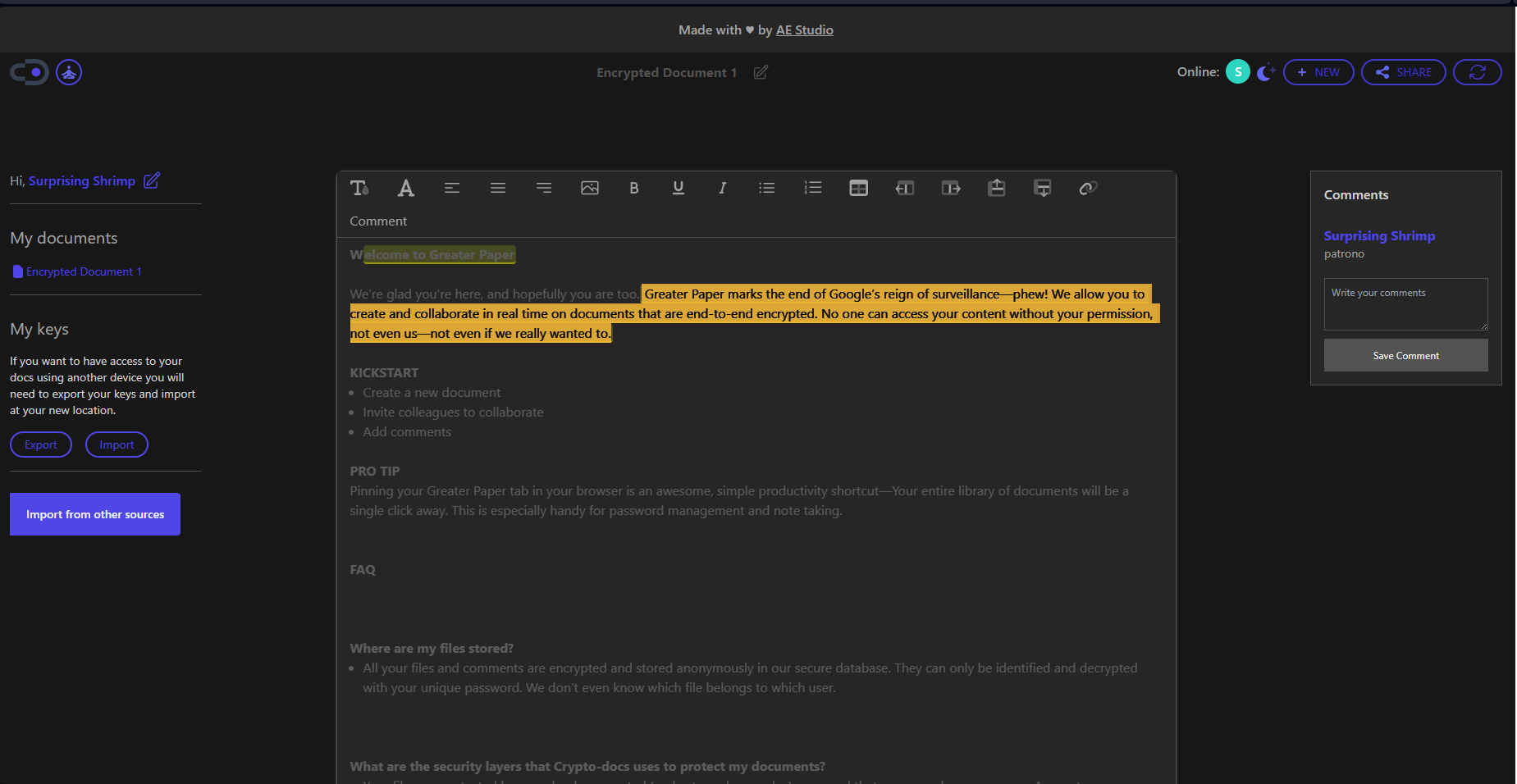
Task: Click the online user avatar S
Action: coord(1238,71)
